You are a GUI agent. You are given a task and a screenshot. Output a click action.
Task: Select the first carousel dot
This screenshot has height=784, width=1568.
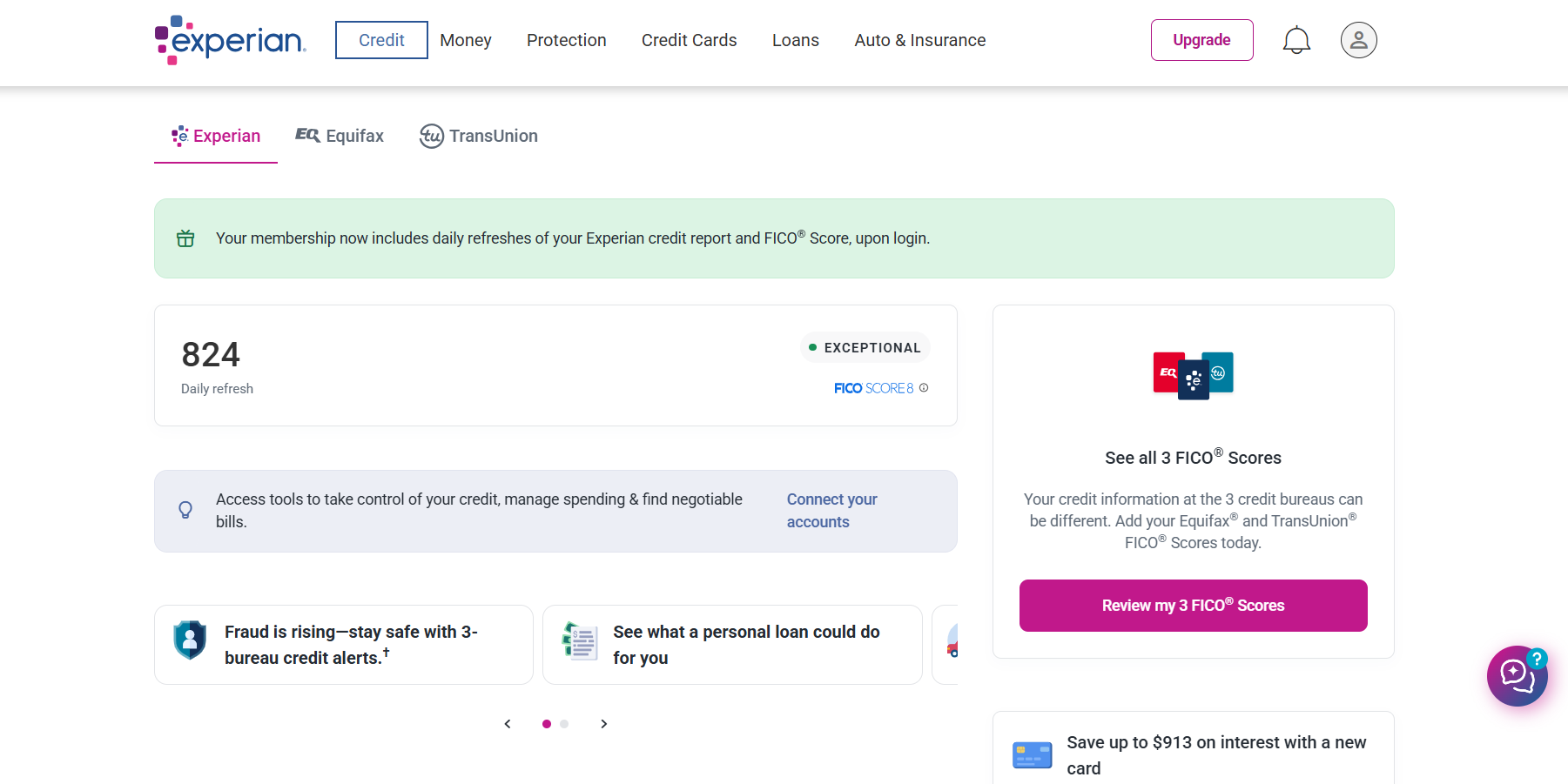coord(547,724)
